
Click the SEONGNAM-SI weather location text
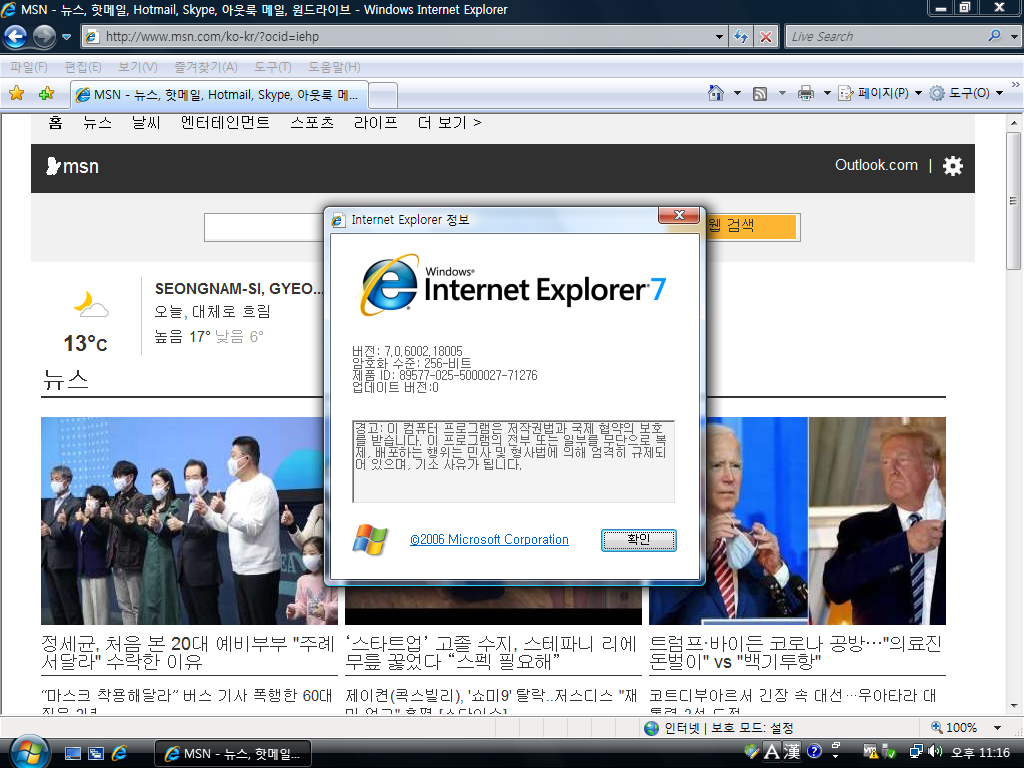coord(238,289)
